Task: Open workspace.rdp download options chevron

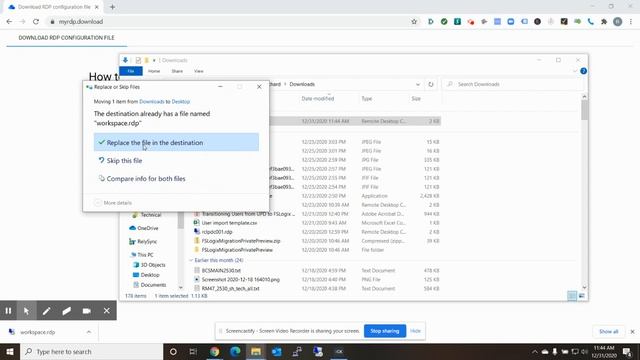Action: pos(89,332)
